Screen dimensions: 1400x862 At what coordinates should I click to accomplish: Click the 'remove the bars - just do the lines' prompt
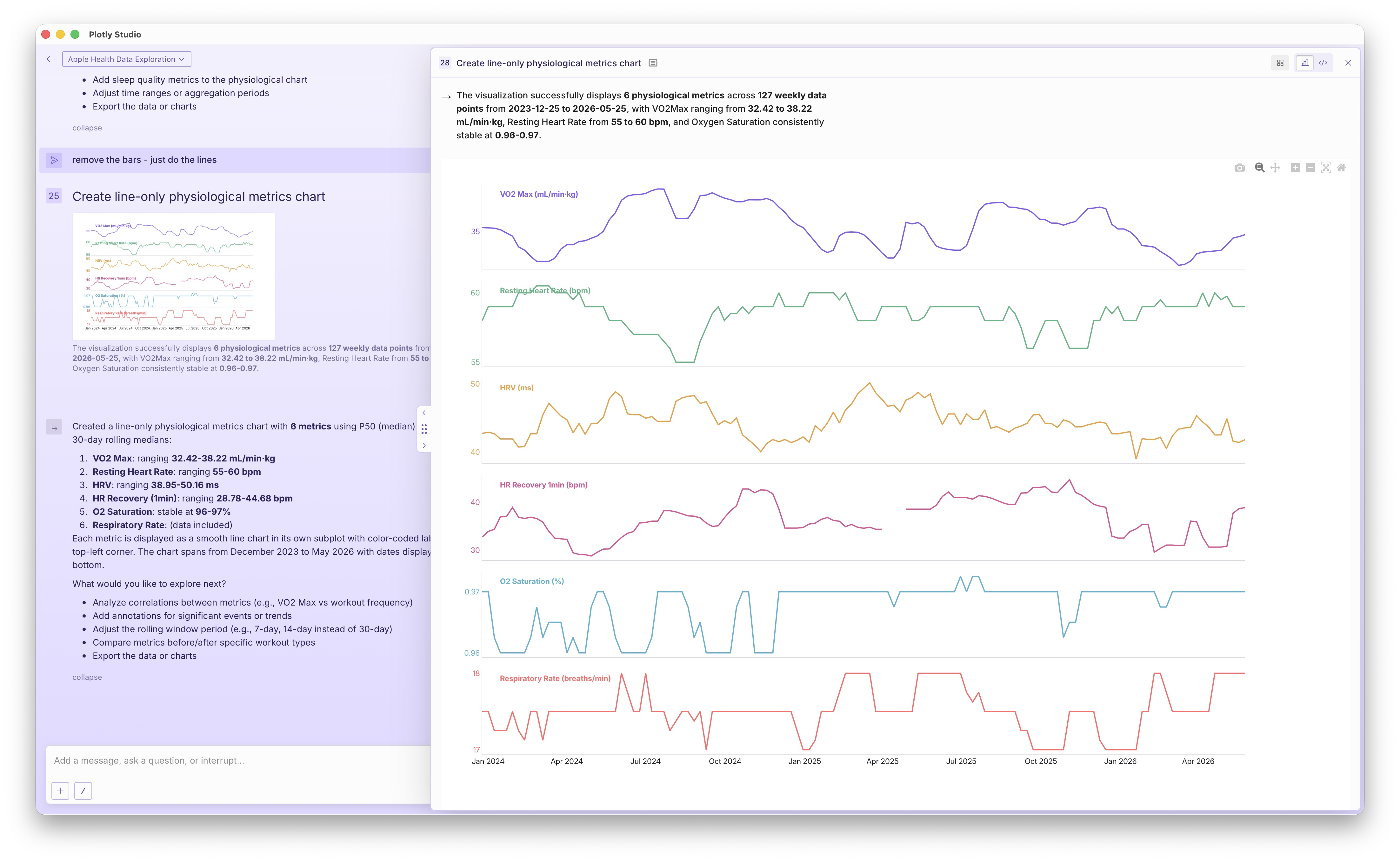(x=144, y=160)
